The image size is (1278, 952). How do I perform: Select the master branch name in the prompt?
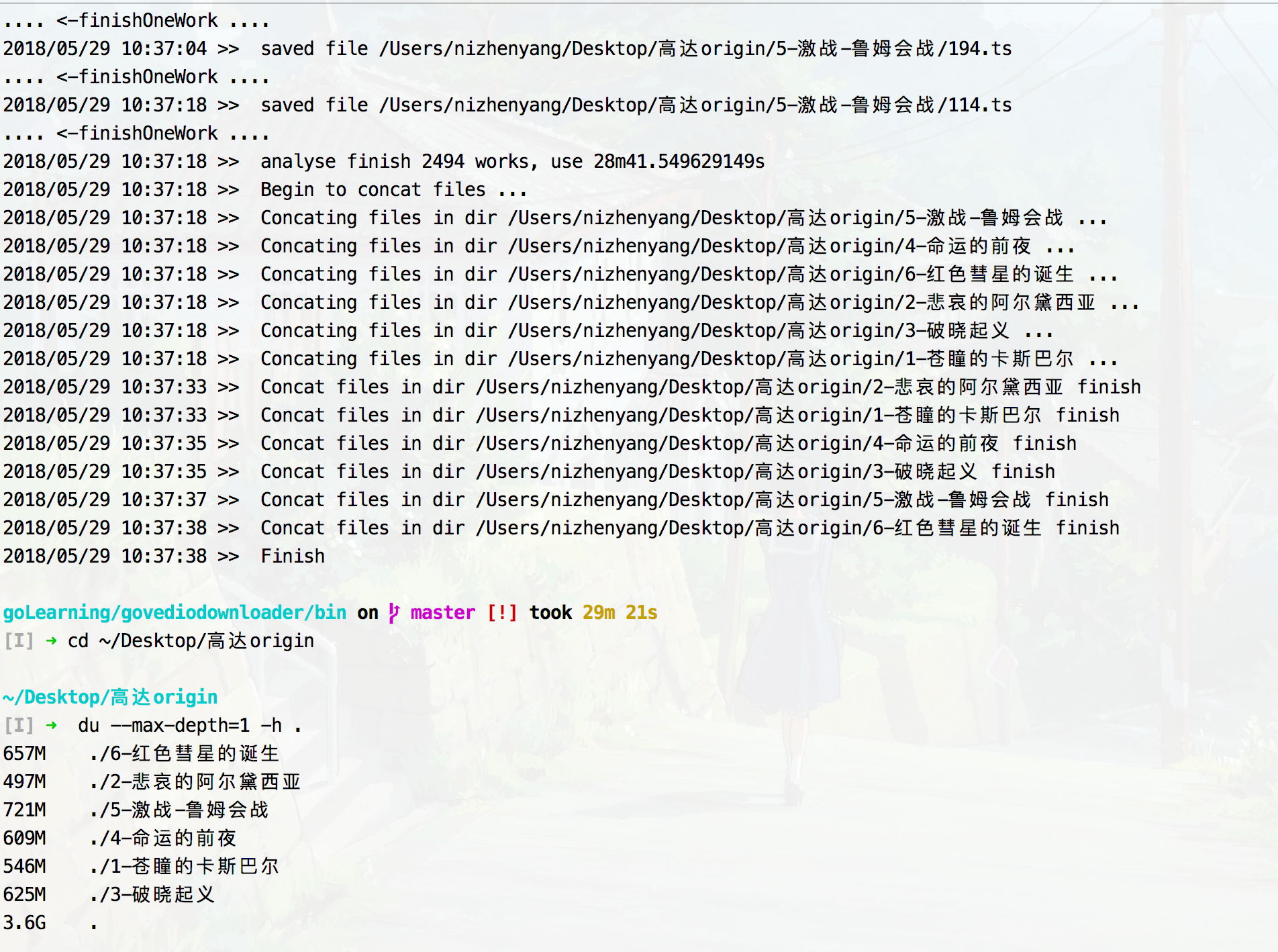click(442, 613)
